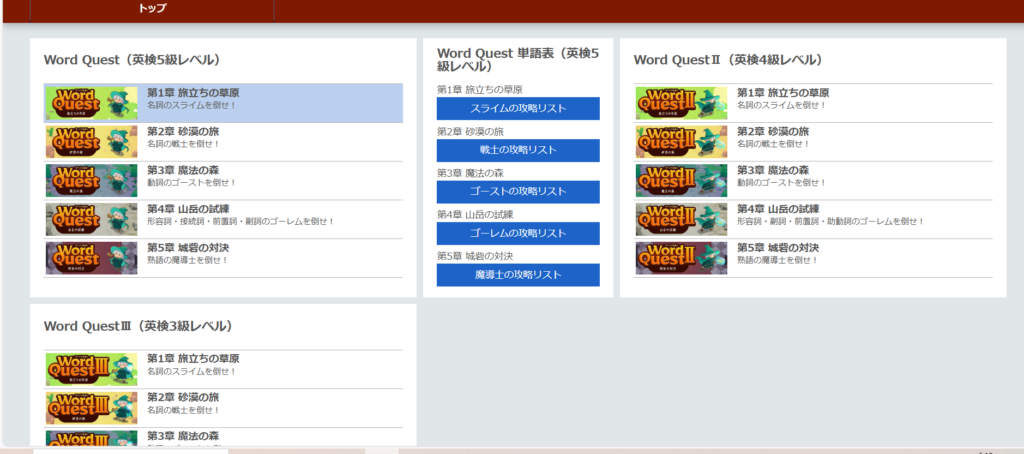Screen dimensions: 1024x454
Task: Open Word Quest II 第5章 城砦の対決 link
Action: tap(778, 248)
